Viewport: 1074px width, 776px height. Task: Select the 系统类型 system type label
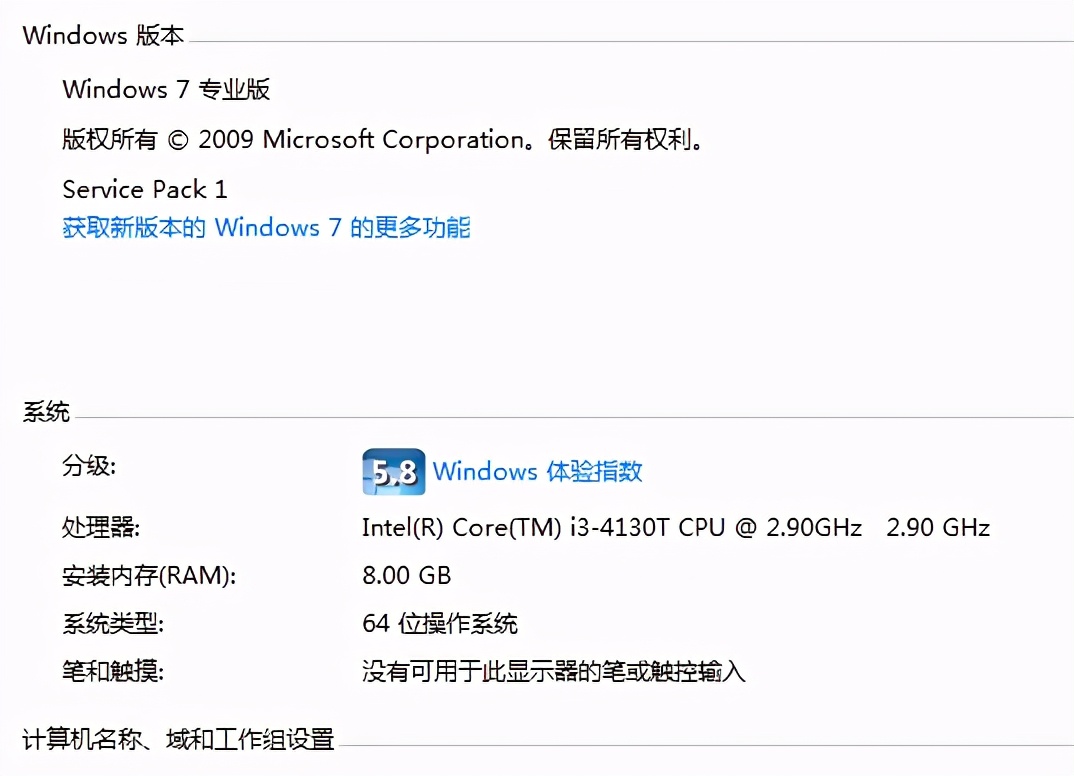tap(113, 623)
